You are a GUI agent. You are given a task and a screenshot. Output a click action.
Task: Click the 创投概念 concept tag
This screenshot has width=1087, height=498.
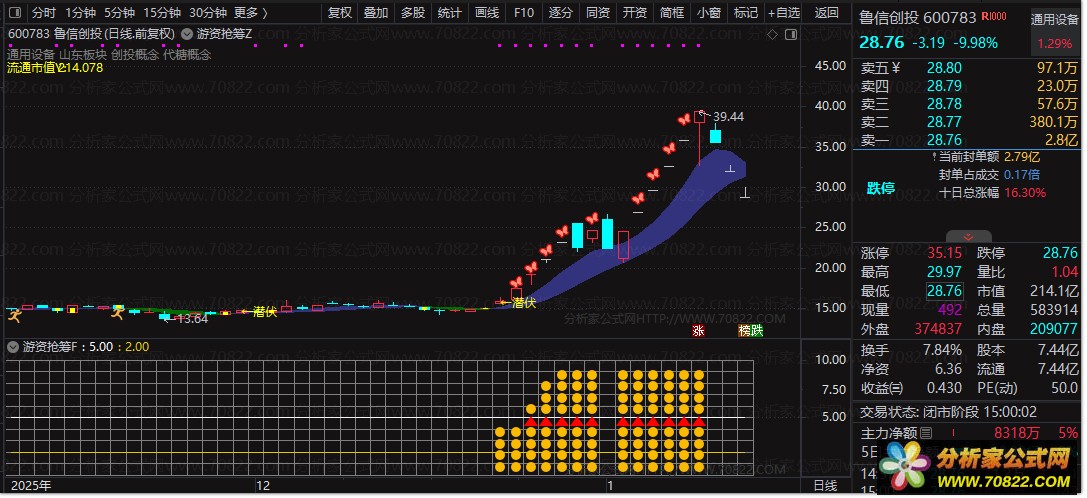point(135,54)
